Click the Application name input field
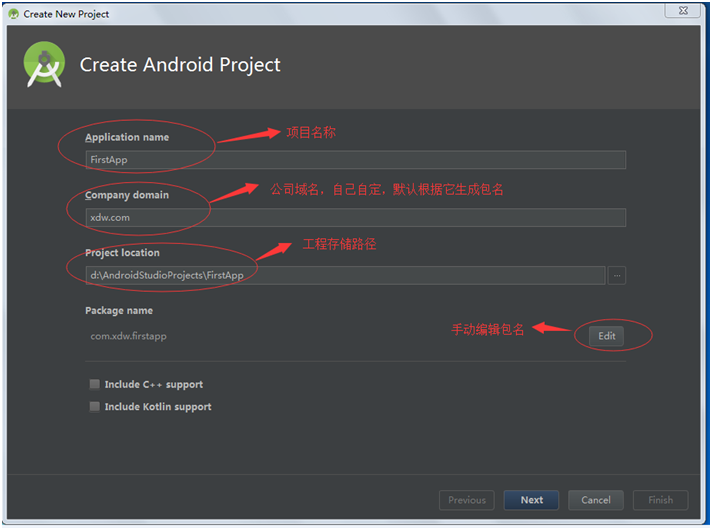The width and height of the screenshot is (712, 530). (x=356, y=160)
